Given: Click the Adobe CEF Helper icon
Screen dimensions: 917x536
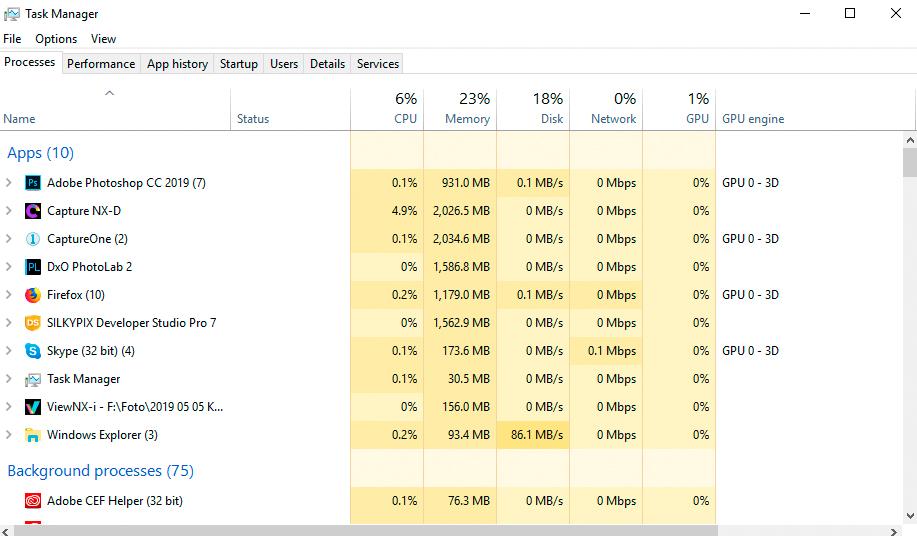Looking at the screenshot, I should point(33,501).
